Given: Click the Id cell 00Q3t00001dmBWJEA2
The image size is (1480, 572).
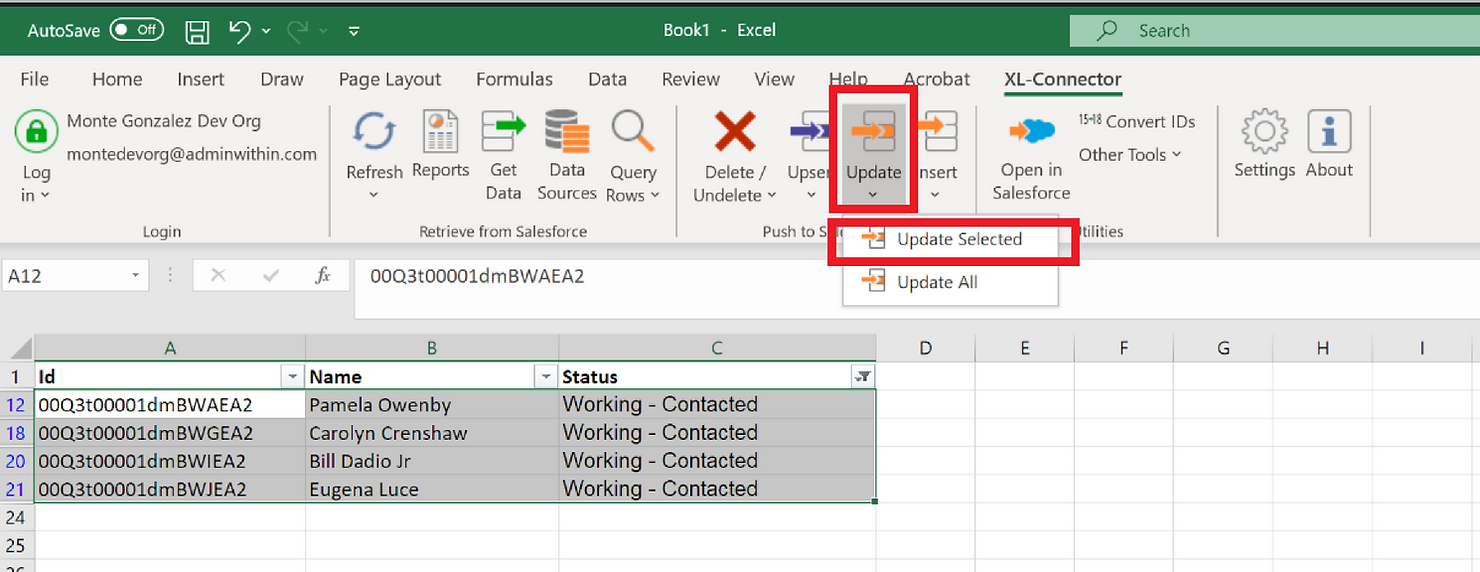Looking at the screenshot, I should [170, 489].
